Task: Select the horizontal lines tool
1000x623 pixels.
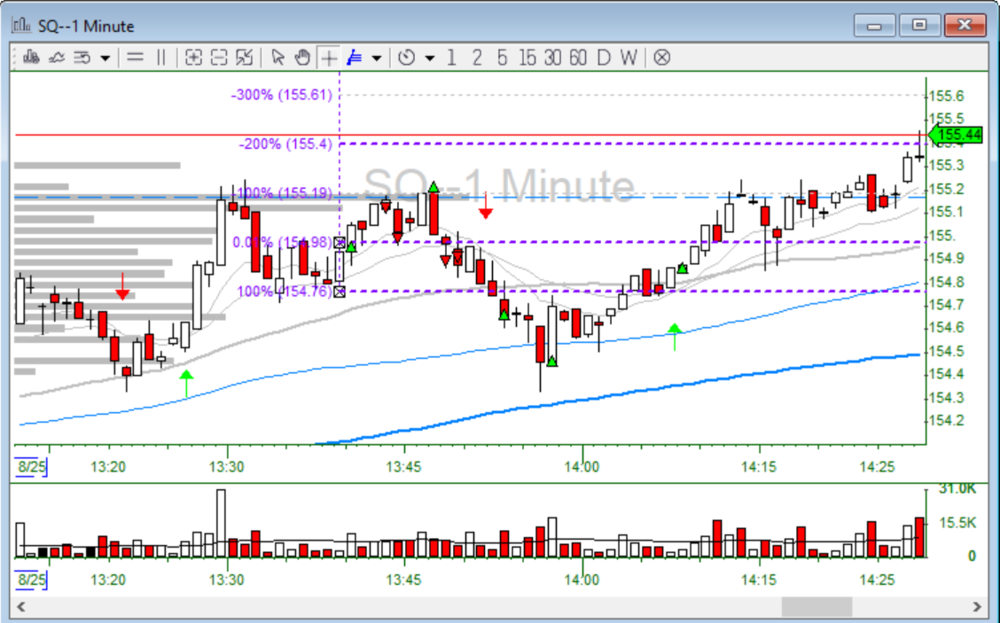Action: pos(135,57)
